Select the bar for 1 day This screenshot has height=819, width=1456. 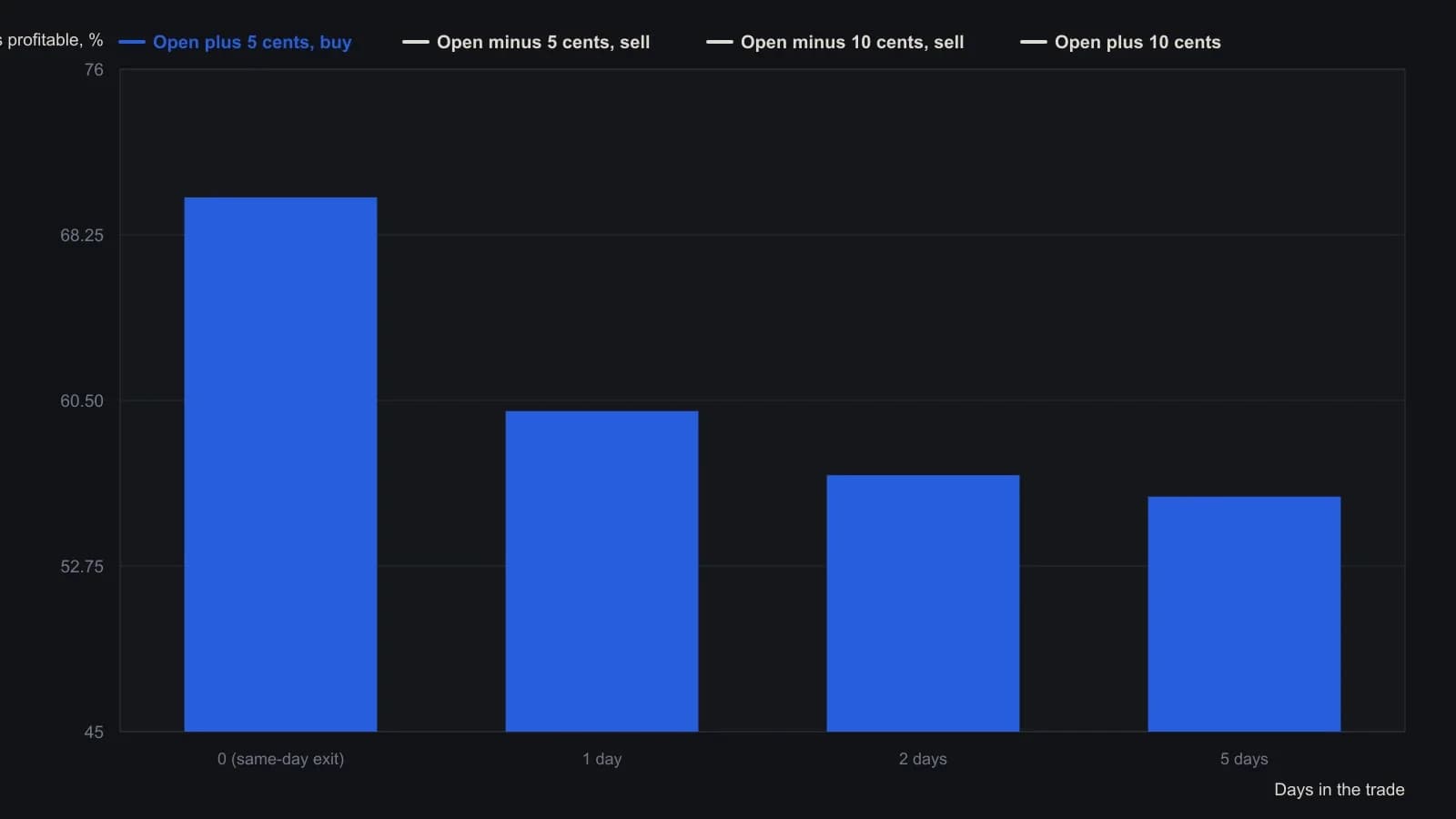(x=602, y=571)
